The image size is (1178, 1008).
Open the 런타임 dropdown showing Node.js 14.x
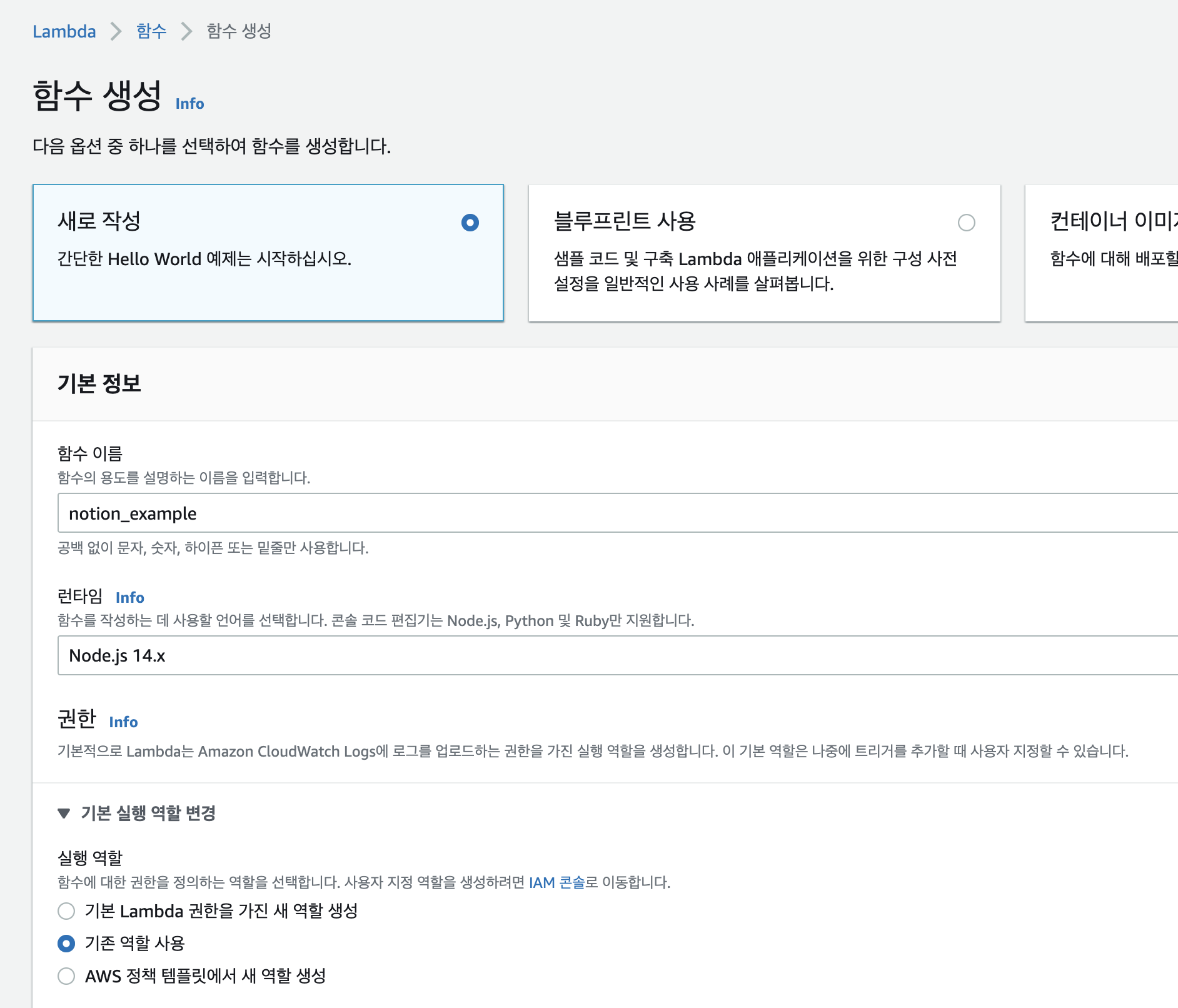[618, 655]
